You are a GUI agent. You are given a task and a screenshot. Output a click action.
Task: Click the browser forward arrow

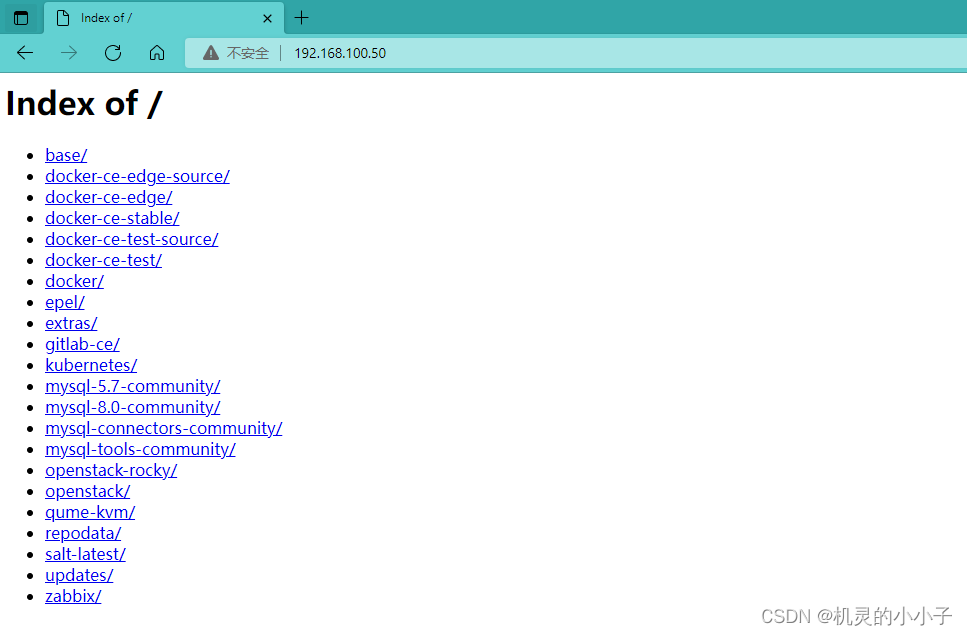[69, 53]
